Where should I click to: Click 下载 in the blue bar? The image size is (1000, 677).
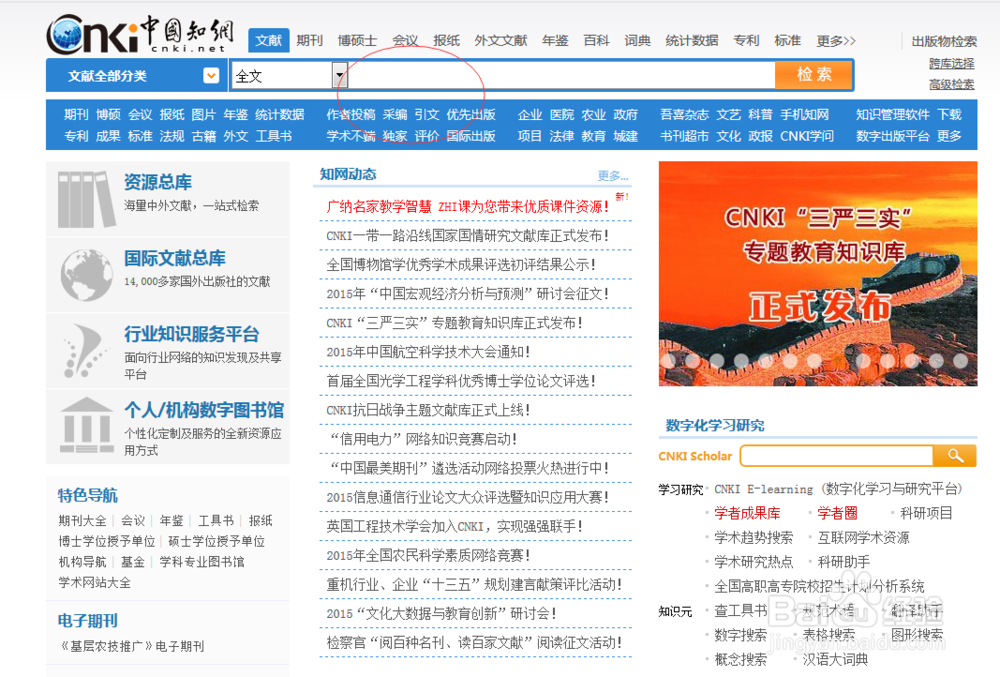click(x=950, y=115)
